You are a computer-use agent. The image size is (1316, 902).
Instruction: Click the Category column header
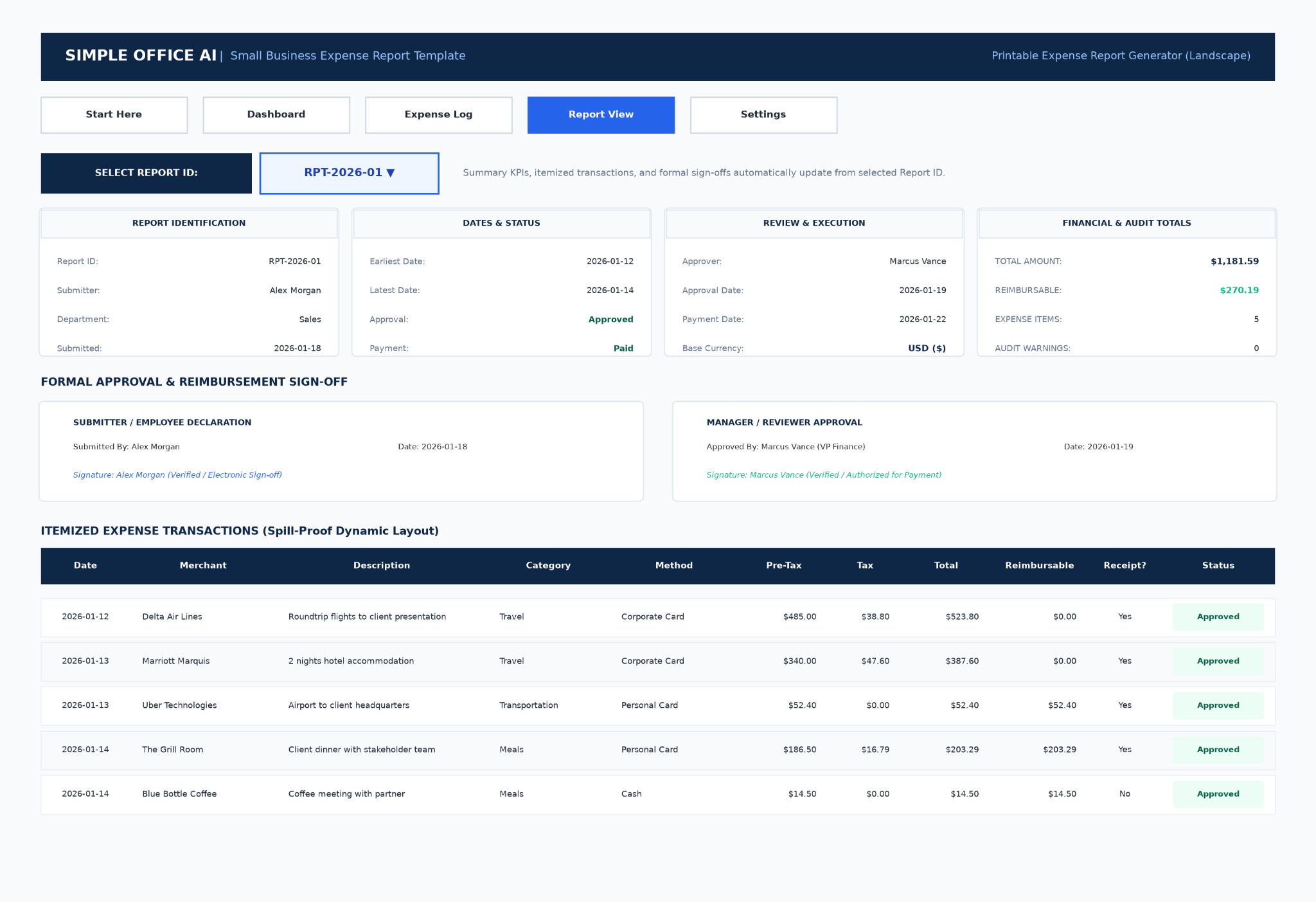click(x=548, y=566)
